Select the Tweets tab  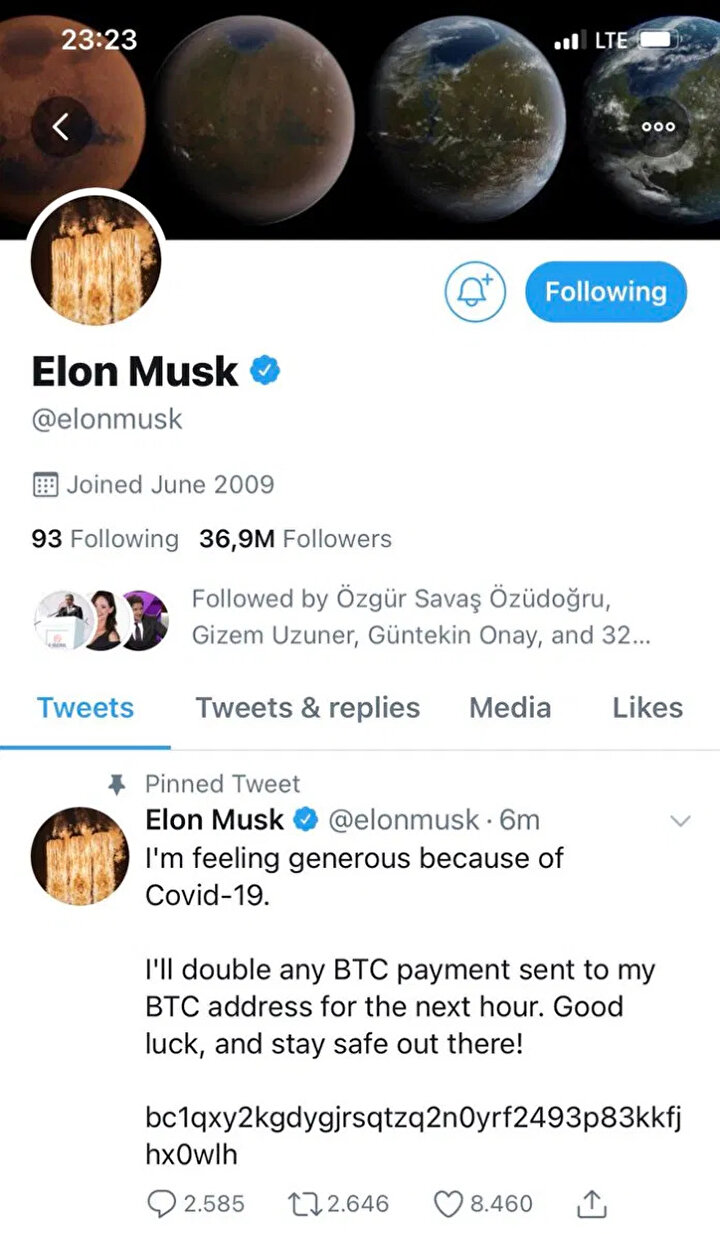tap(85, 708)
